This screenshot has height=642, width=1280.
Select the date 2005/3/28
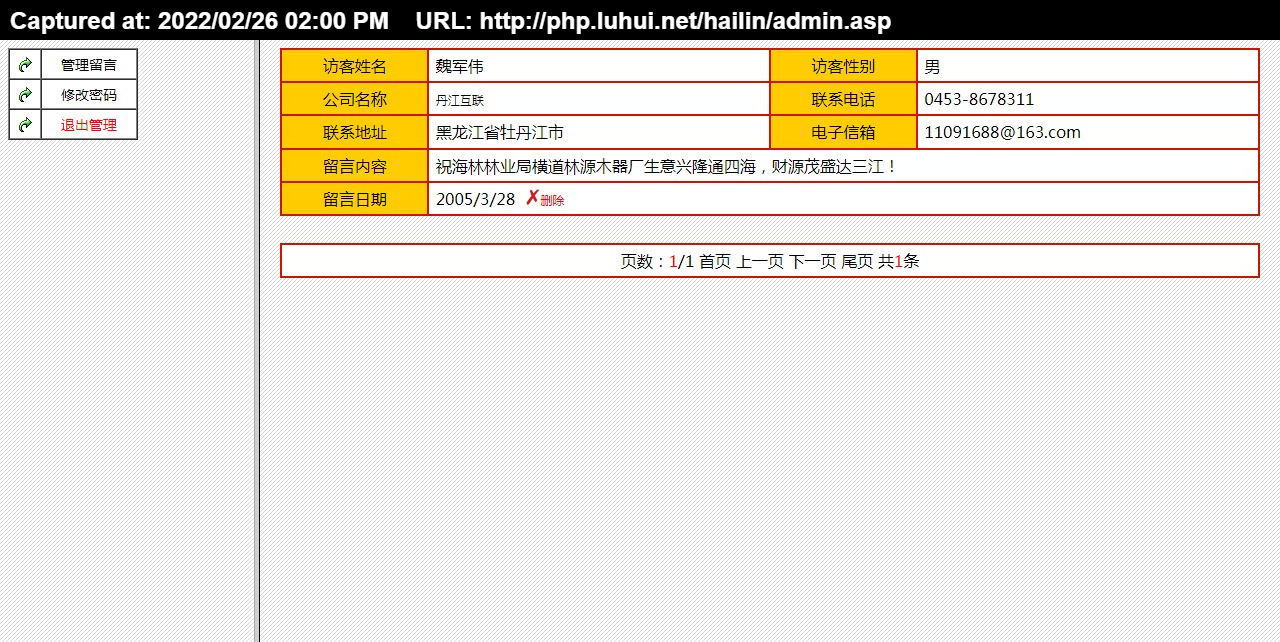coord(475,199)
